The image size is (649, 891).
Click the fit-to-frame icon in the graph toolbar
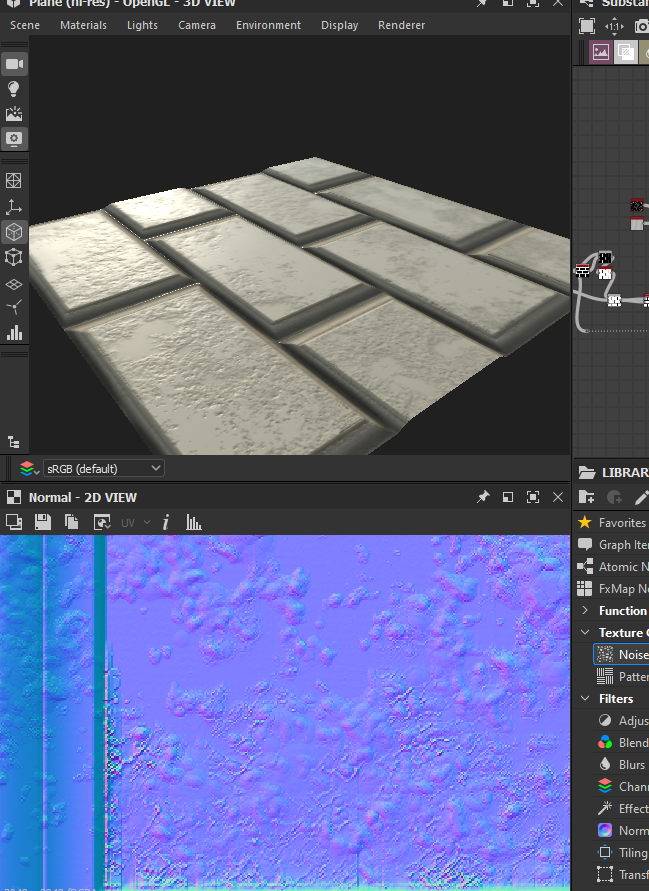coord(586,26)
